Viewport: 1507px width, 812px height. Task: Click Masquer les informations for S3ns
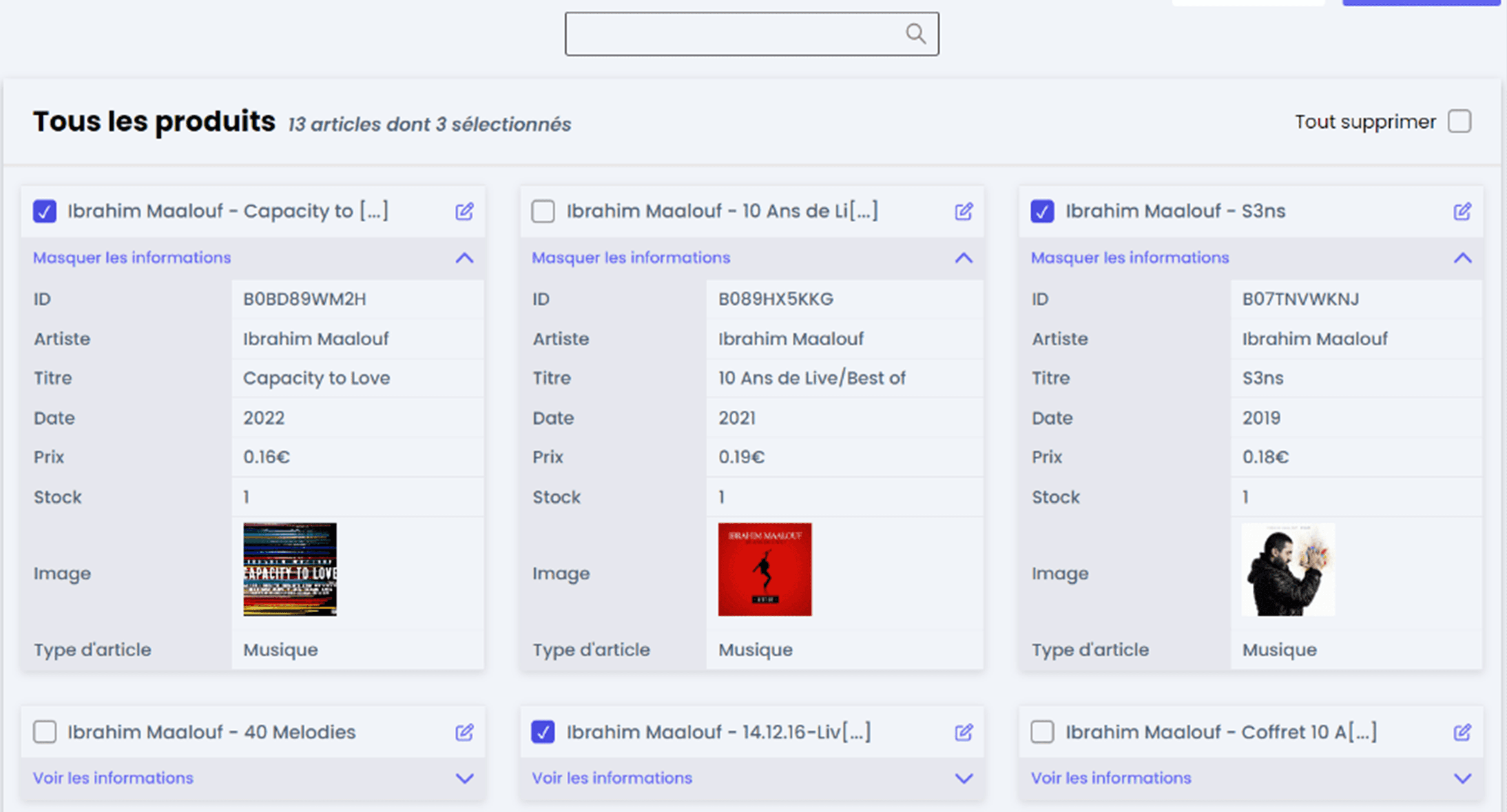tap(1130, 258)
